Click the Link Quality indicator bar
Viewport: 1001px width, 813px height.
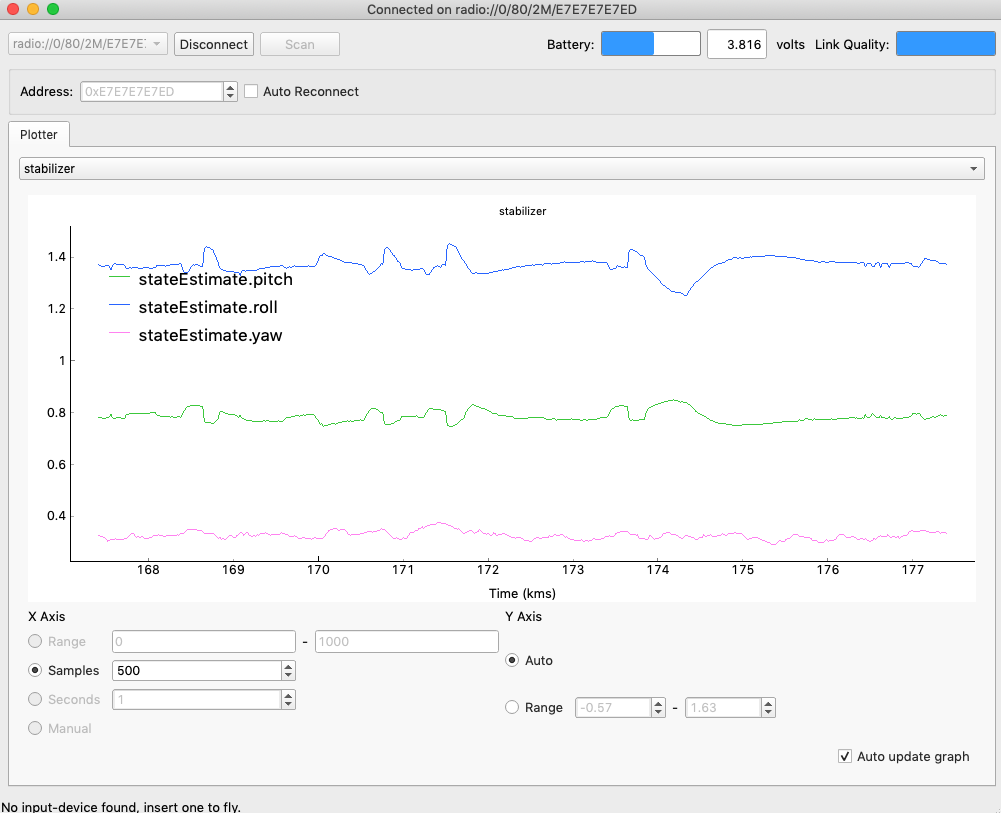[x=945, y=44]
